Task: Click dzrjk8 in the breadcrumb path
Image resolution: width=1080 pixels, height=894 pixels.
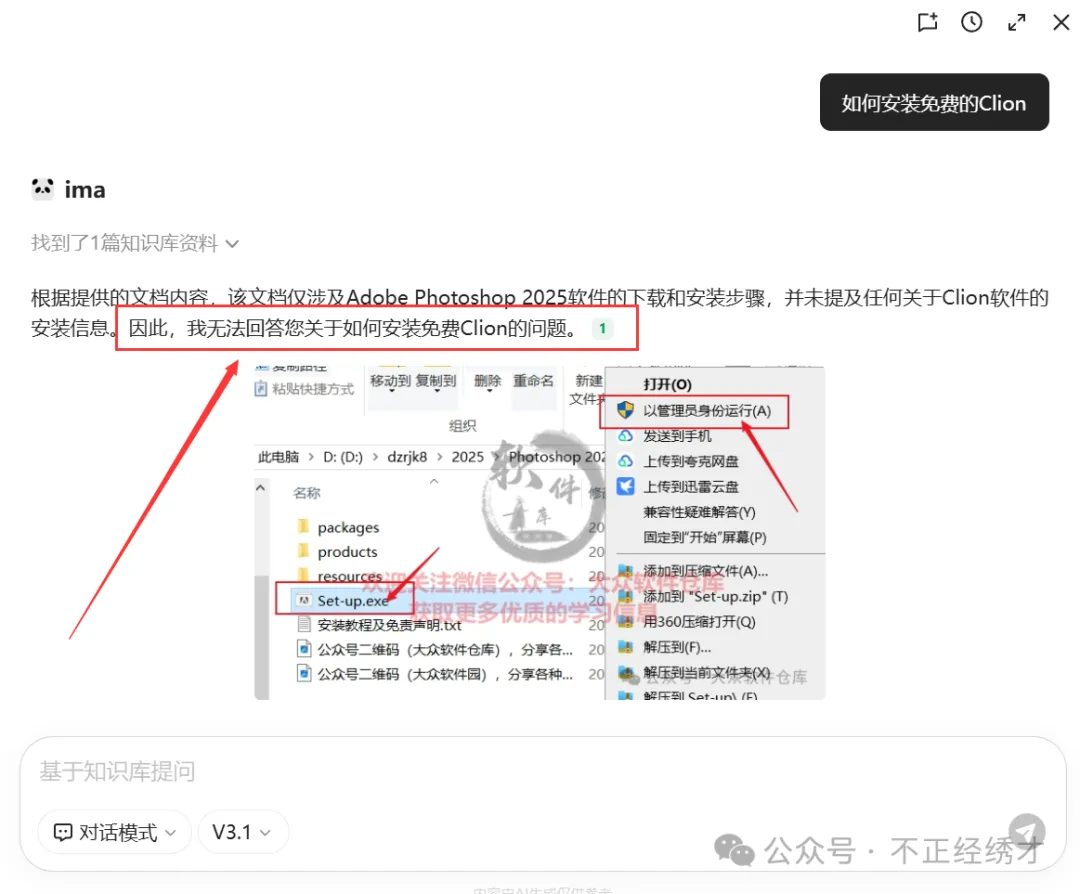Action: pos(407,457)
